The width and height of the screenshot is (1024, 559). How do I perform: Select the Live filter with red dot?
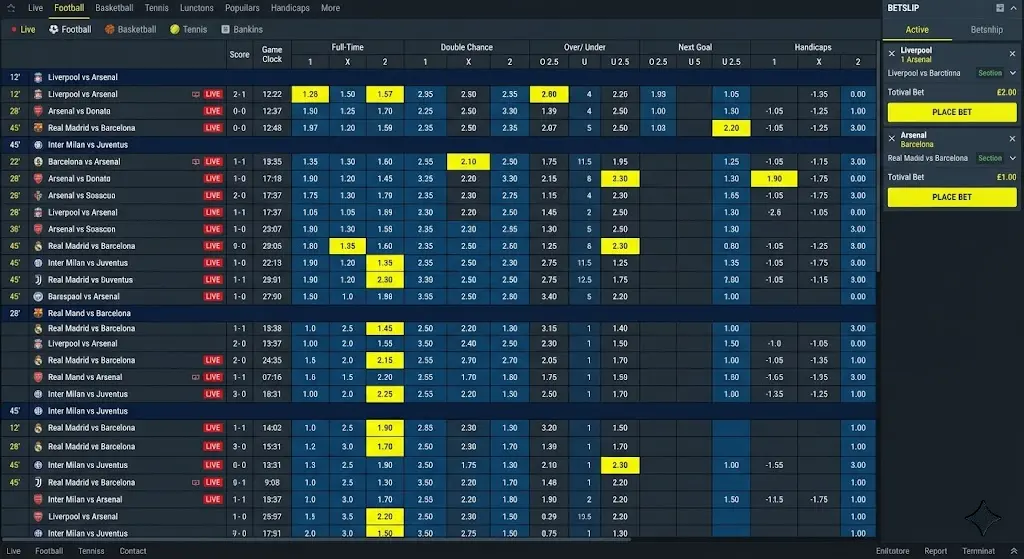(24, 29)
